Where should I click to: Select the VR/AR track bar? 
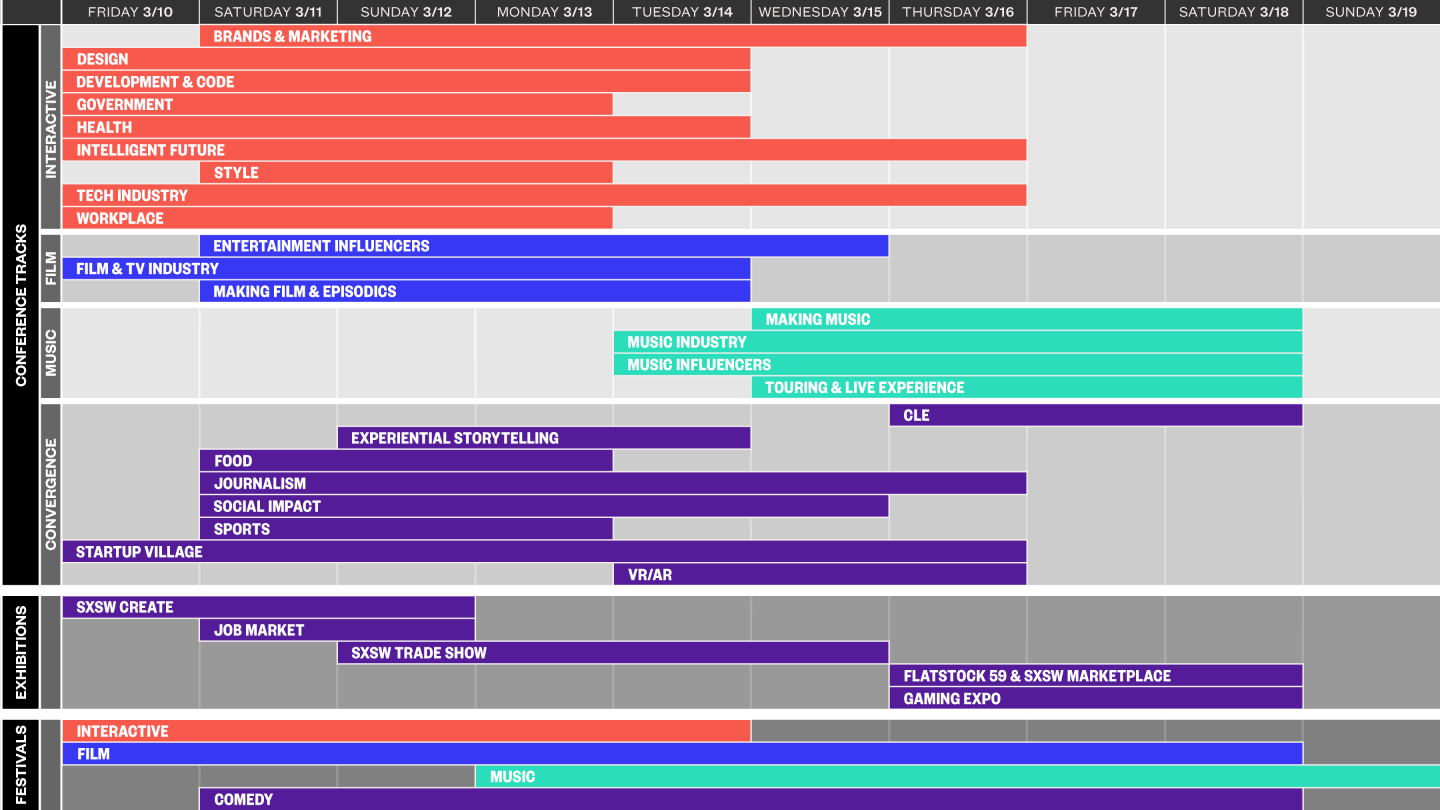pos(820,575)
